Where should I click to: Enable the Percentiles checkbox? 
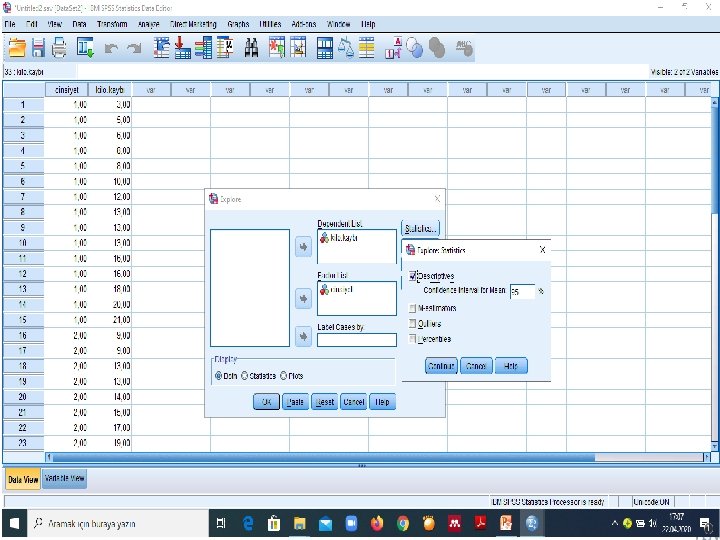click(412, 339)
